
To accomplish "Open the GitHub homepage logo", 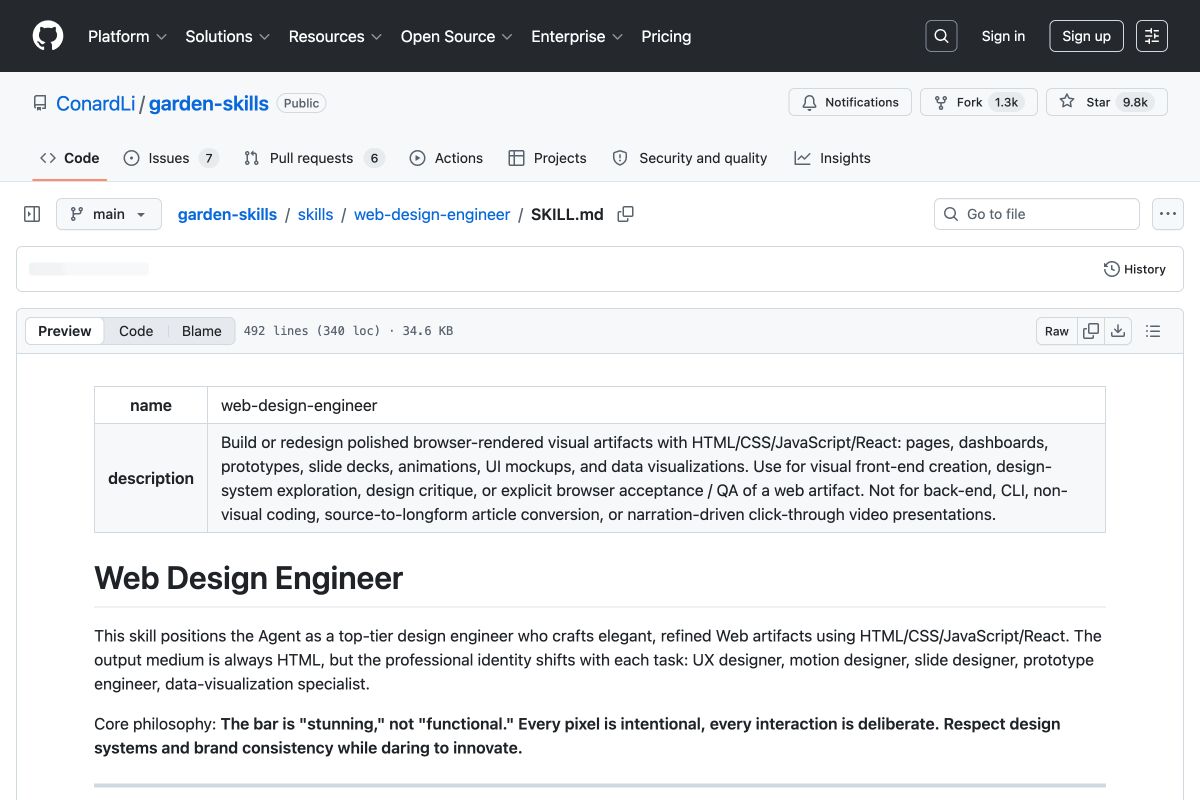I will coord(48,36).
